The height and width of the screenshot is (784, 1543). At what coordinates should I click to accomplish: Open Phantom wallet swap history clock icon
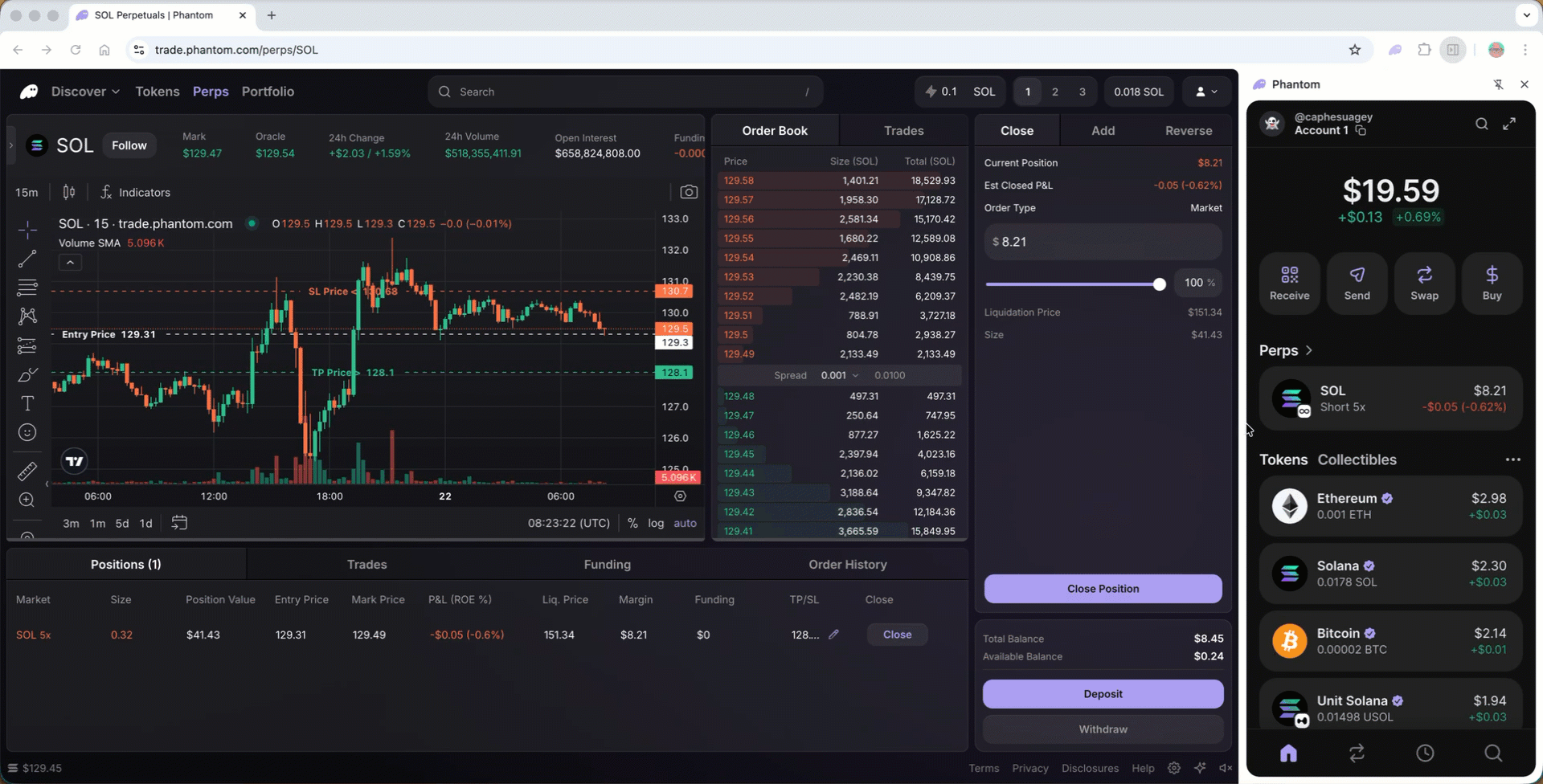coord(1425,753)
